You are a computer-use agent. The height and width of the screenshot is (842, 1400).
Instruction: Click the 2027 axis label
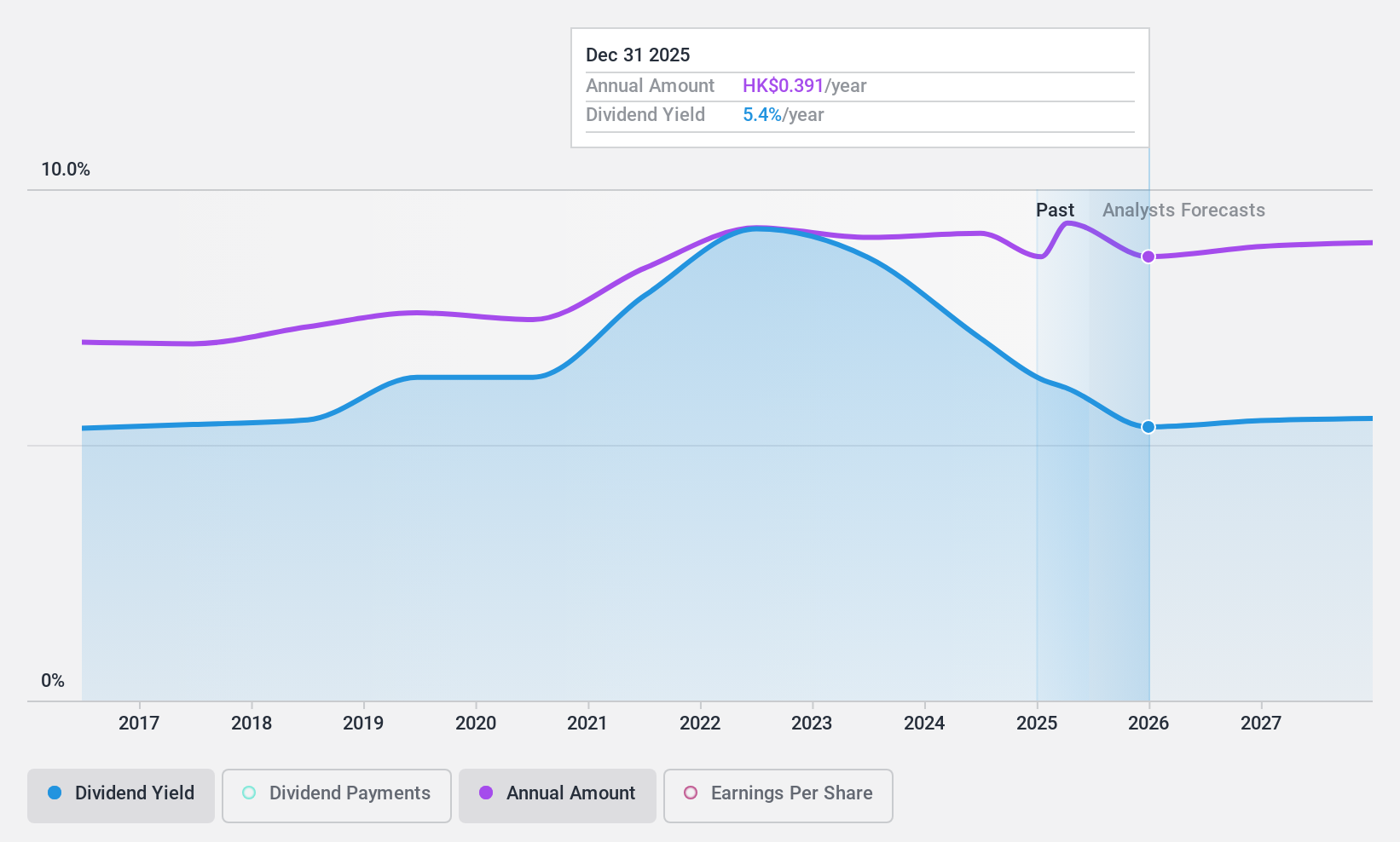pyautogui.click(x=1261, y=724)
